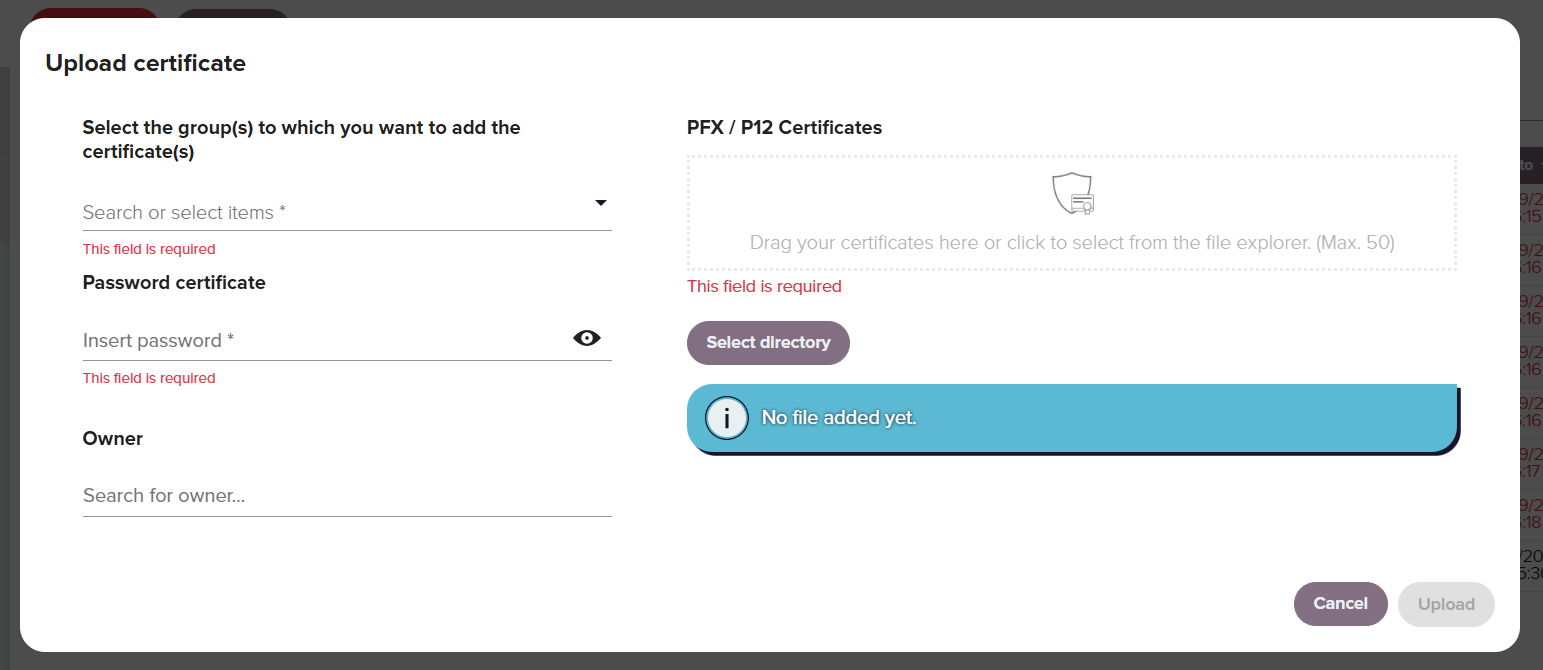Click the Owner label
This screenshot has width=1543, height=670.
click(x=113, y=439)
